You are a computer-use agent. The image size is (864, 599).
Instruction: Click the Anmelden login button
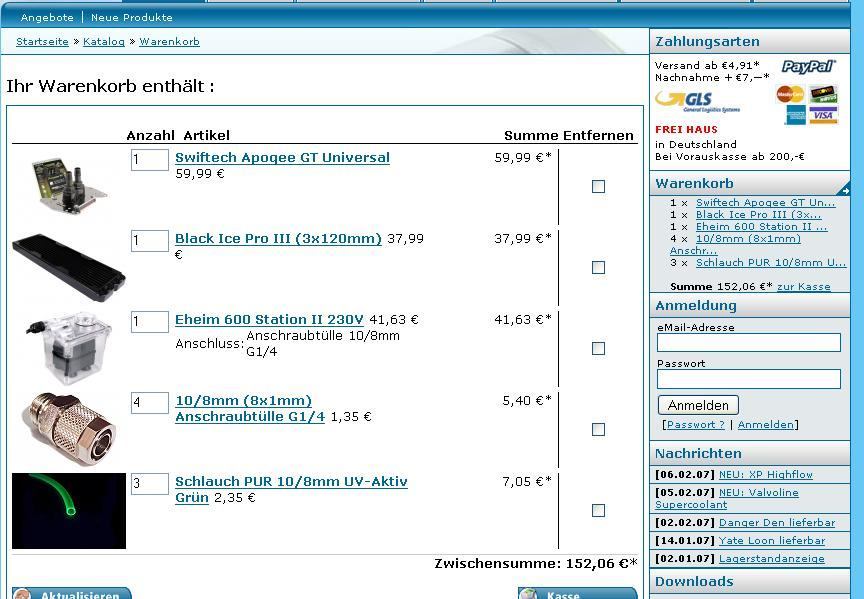[698, 406]
